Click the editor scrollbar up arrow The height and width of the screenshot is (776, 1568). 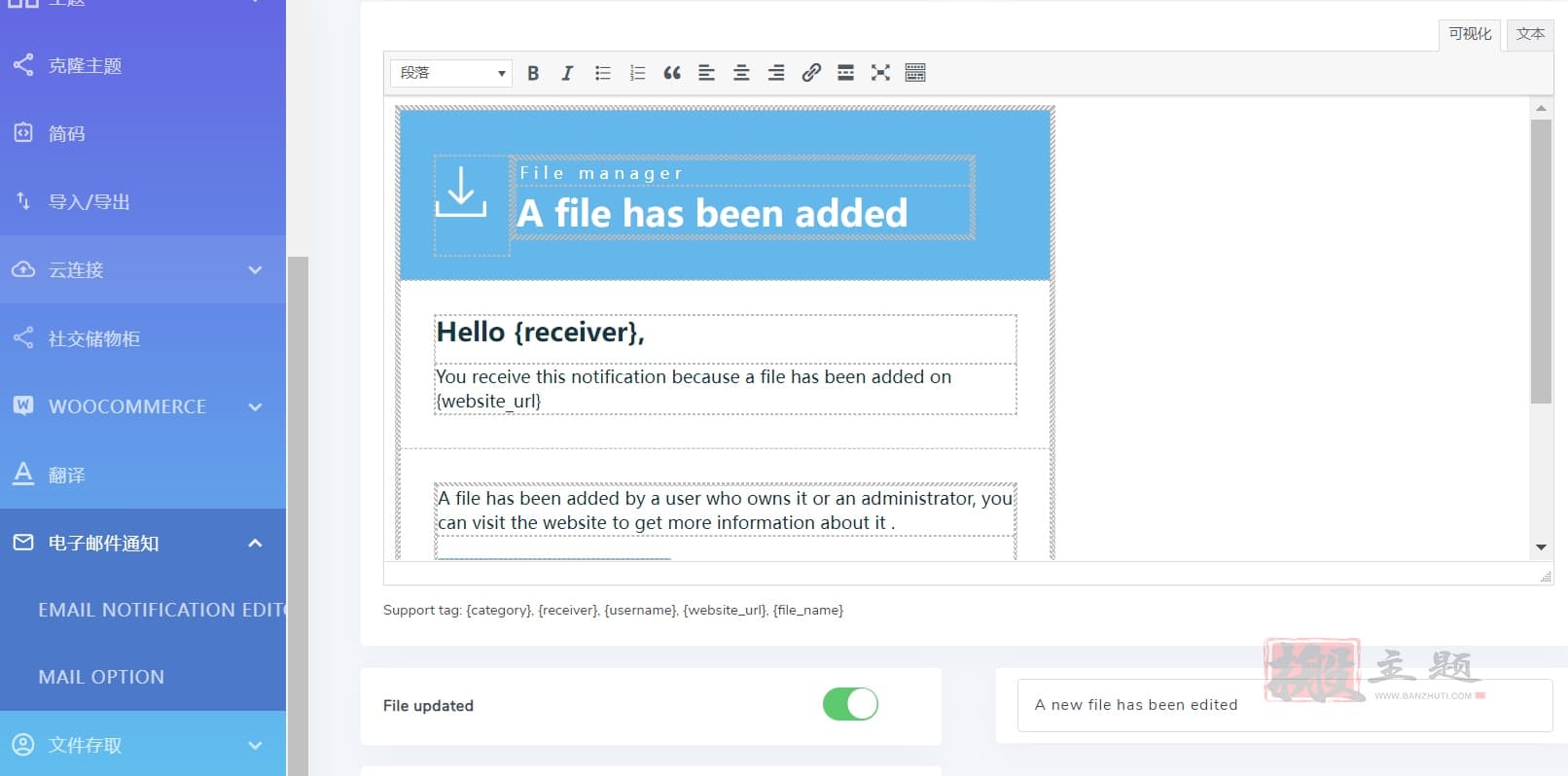pos(1541,108)
